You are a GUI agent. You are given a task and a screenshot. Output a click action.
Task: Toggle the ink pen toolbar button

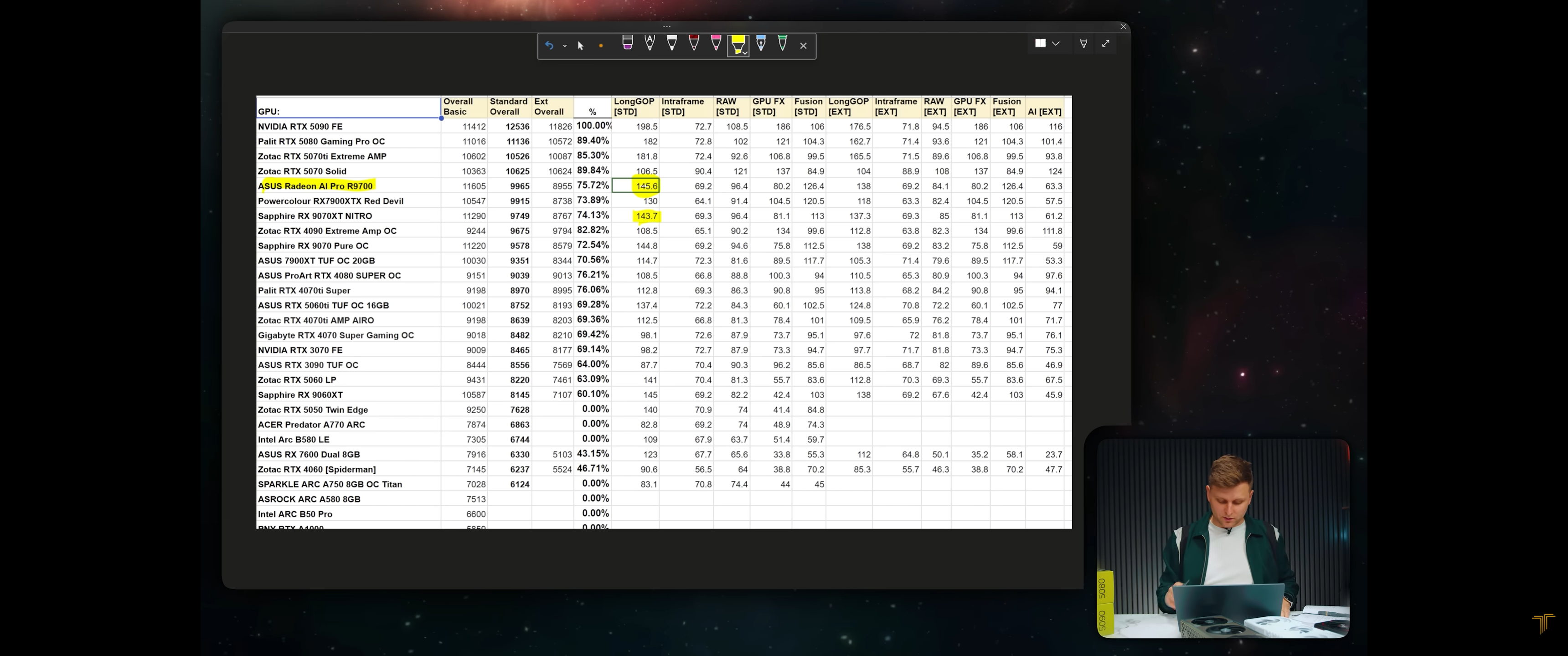(1083, 43)
